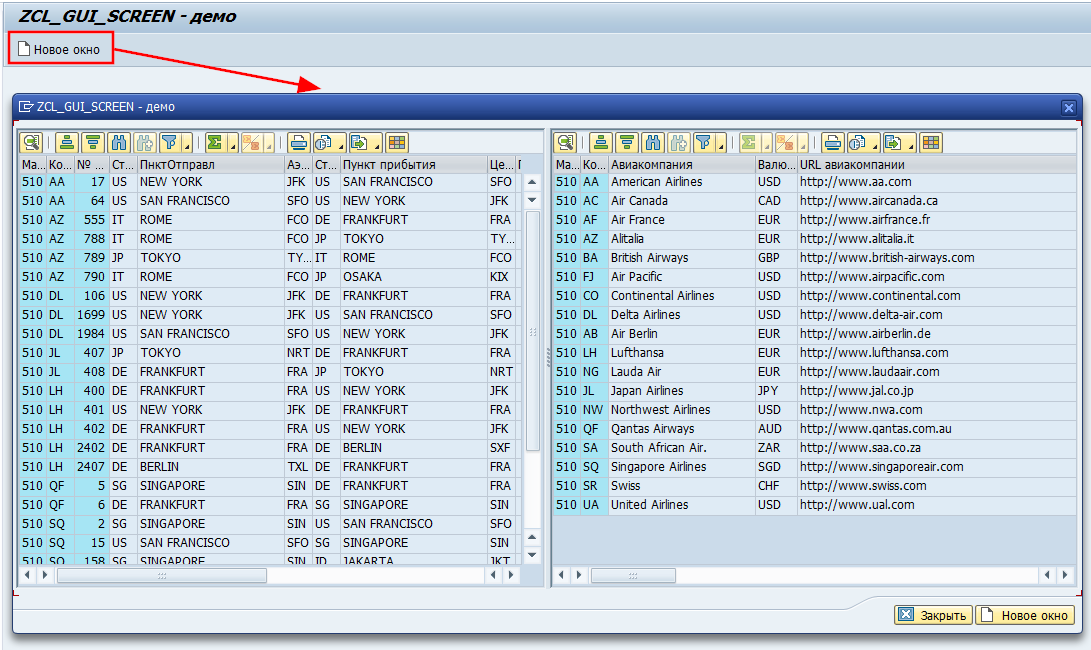Select flight number cell '1699'

coord(90,315)
